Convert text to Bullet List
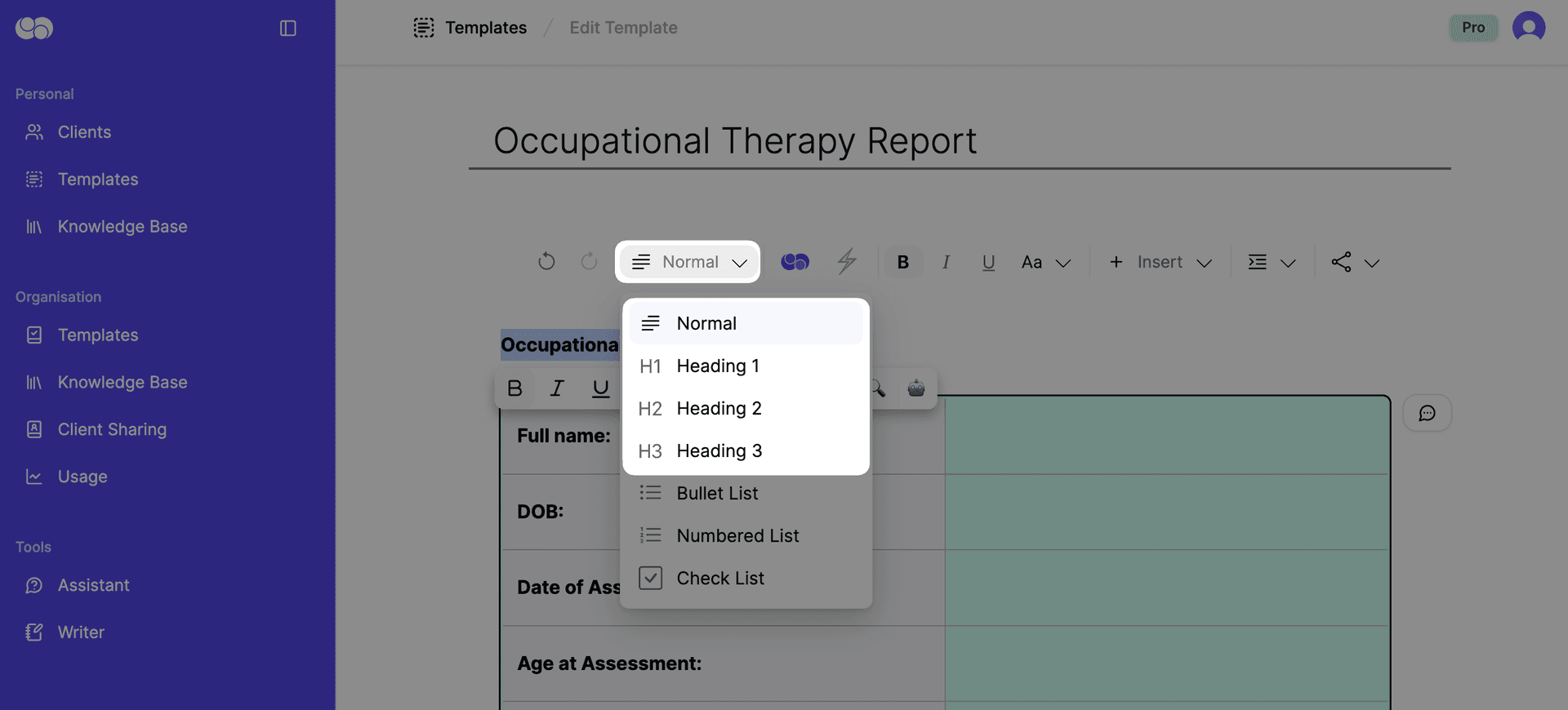This screenshot has width=1568, height=710. (x=746, y=493)
